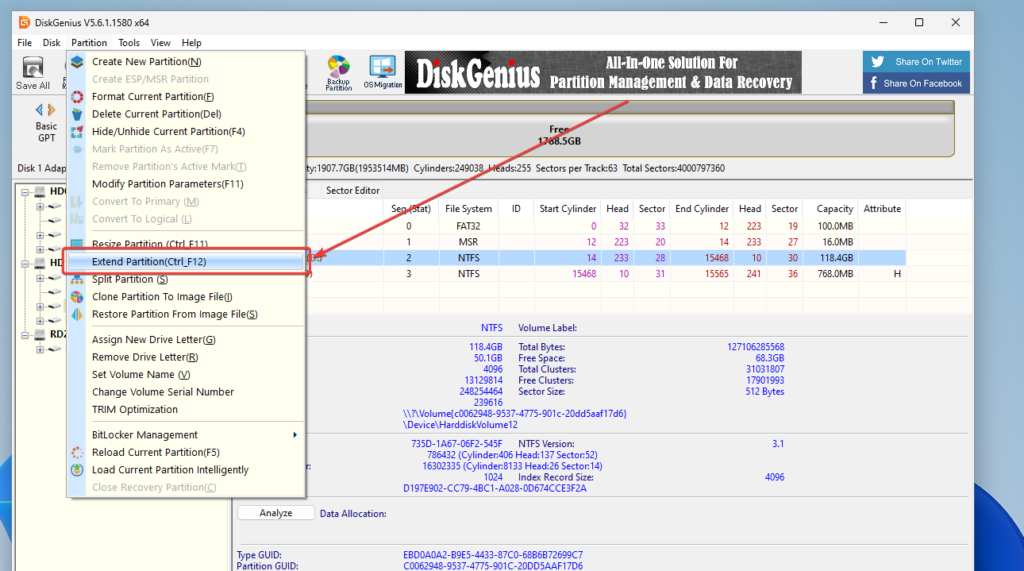Expand BitLocker Management submenu
The image size is (1024, 571).
coord(185,434)
